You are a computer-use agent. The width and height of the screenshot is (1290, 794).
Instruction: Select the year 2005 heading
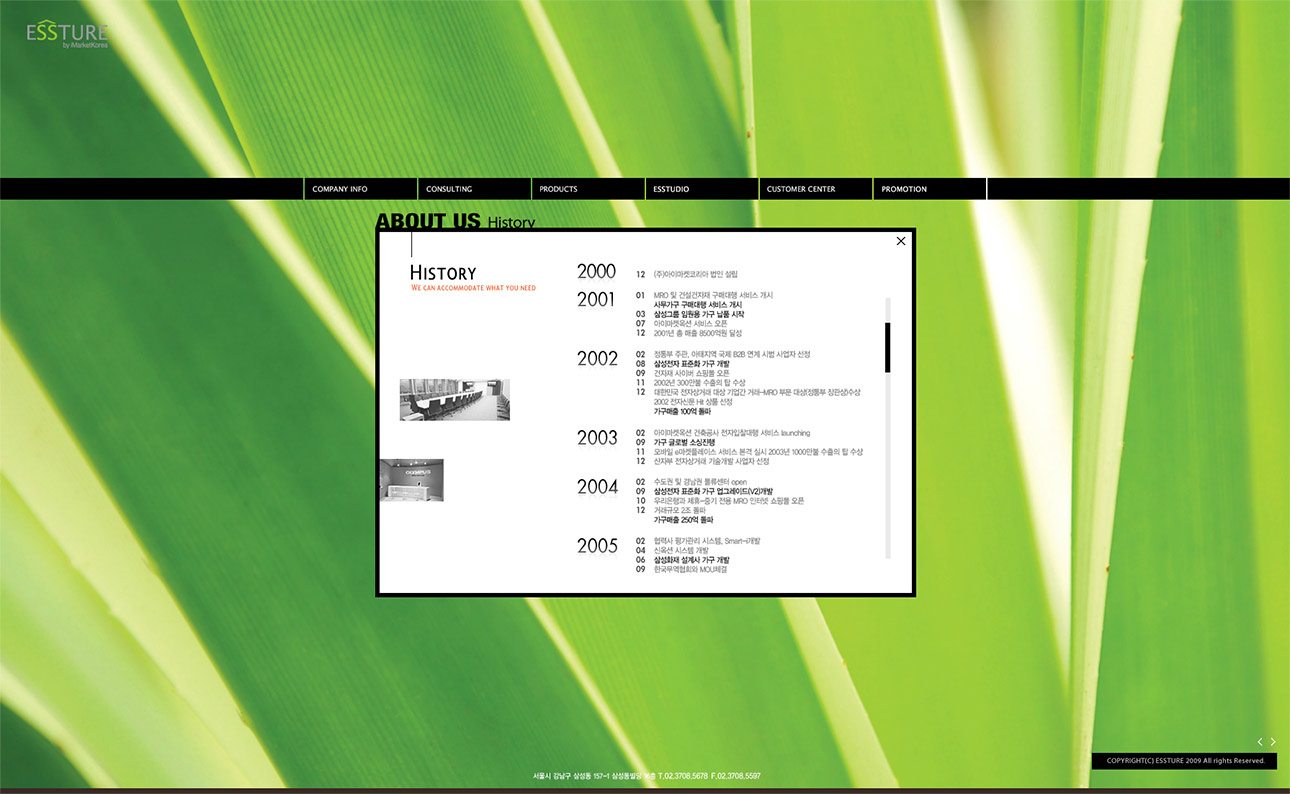point(598,546)
